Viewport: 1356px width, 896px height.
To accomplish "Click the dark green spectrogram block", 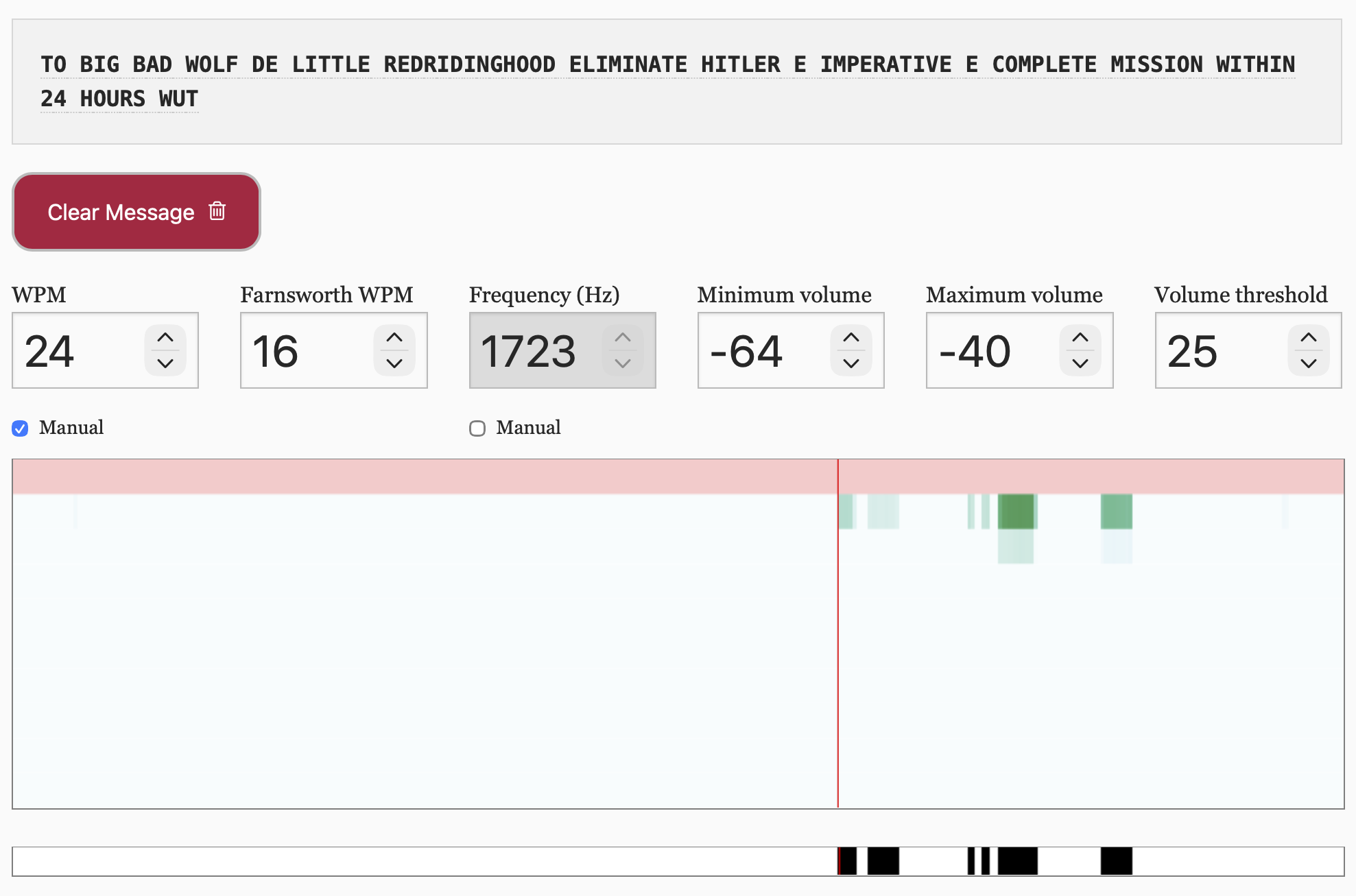I will point(1016,511).
